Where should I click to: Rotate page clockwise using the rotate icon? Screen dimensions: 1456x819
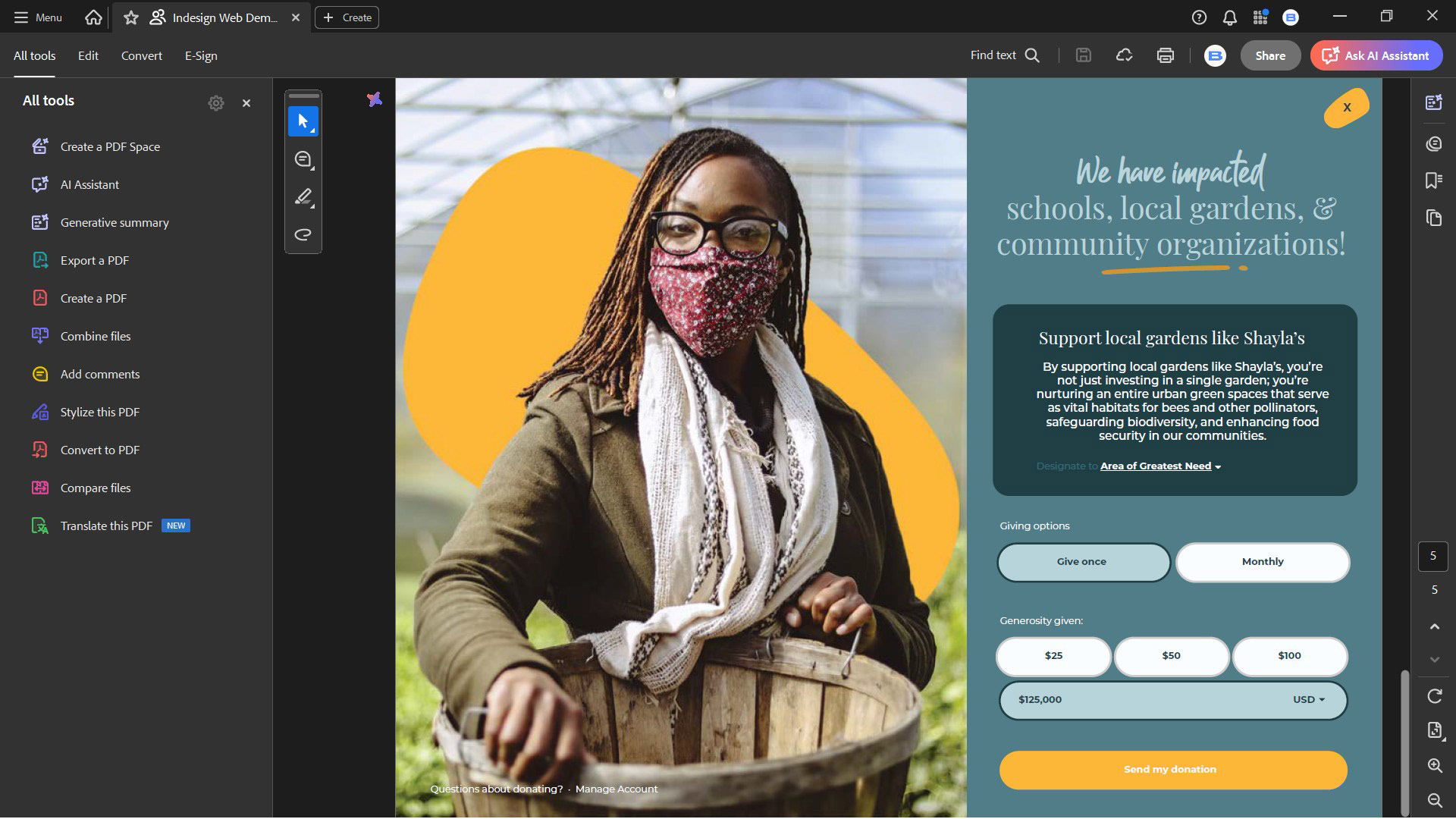tap(1434, 696)
